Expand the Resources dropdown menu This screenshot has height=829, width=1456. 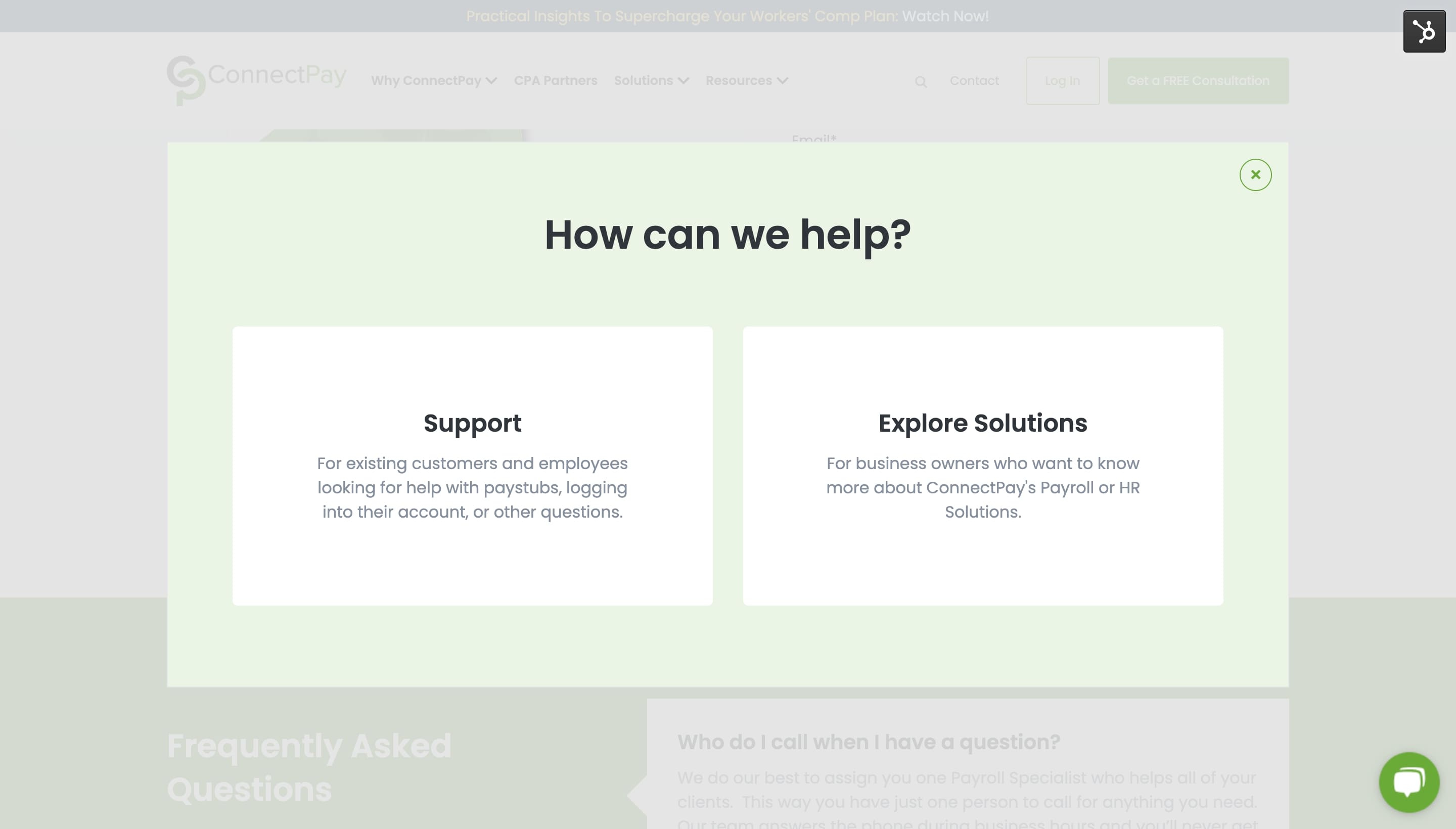[747, 81]
